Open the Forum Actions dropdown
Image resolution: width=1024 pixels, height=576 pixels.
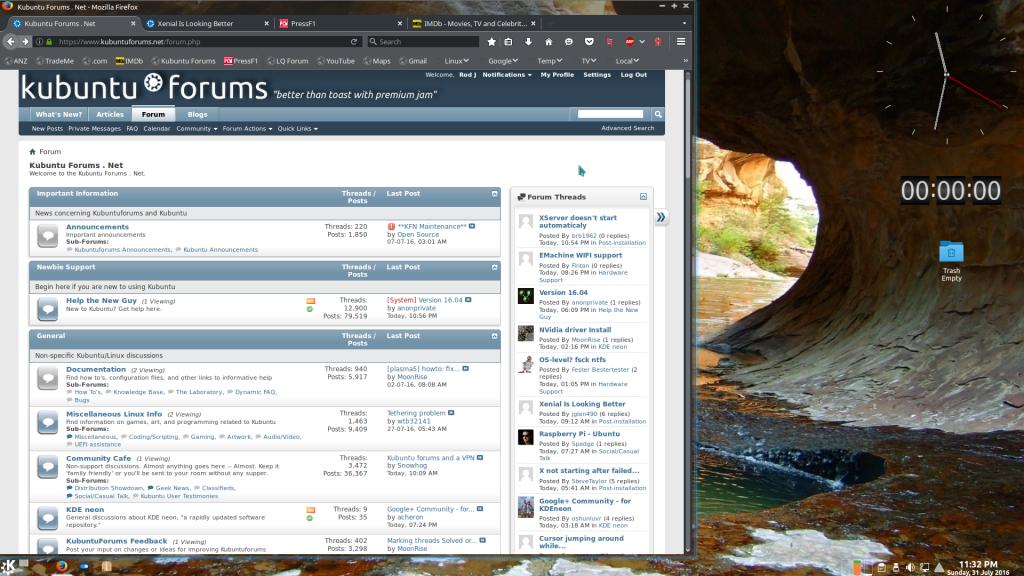point(246,129)
